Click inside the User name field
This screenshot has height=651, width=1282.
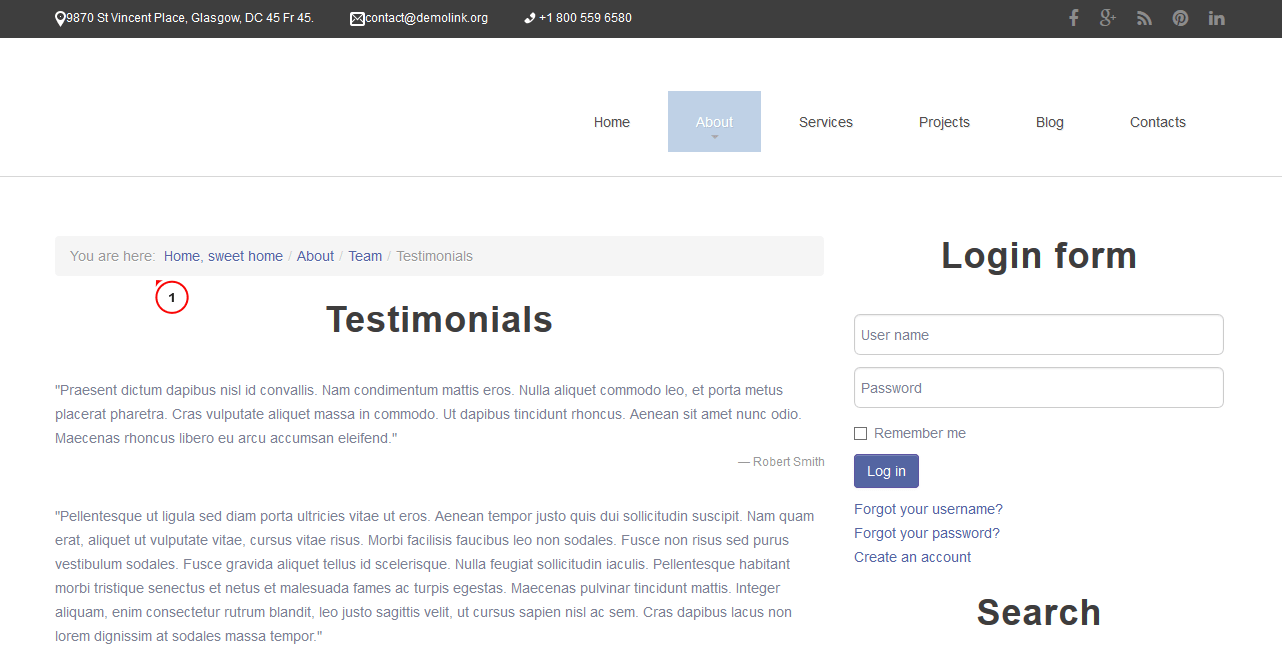(x=1038, y=334)
